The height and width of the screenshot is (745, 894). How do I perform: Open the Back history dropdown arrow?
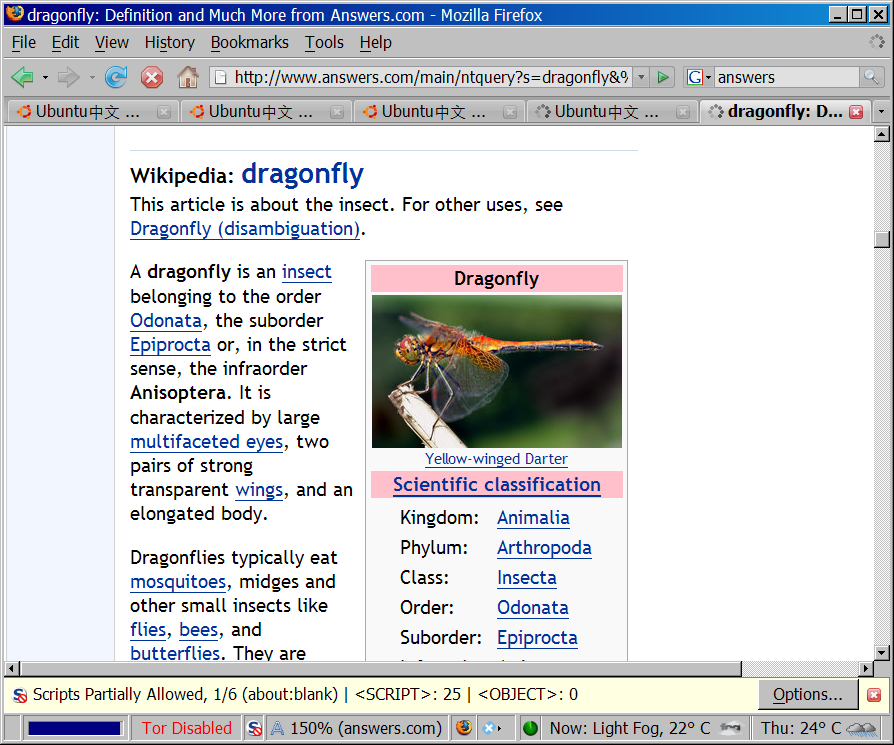click(x=45, y=78)
